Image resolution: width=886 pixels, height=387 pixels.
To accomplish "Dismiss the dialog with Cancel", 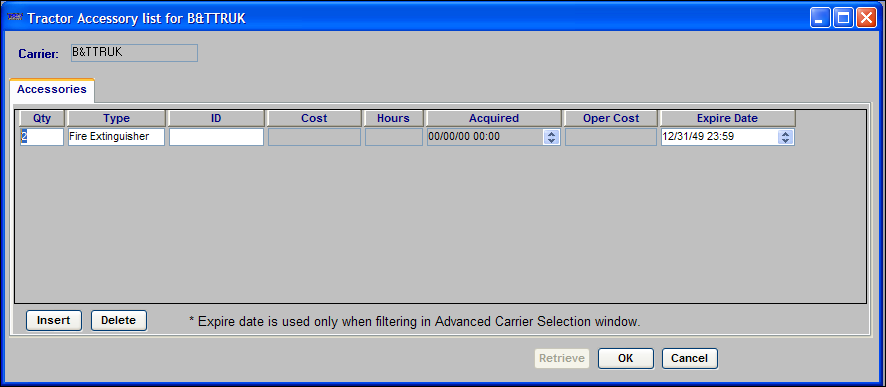I will coord(690,358).
